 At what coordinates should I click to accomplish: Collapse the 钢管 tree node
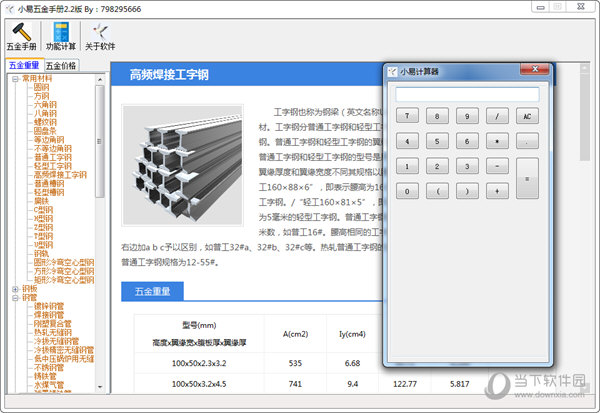tap(15, 298)
